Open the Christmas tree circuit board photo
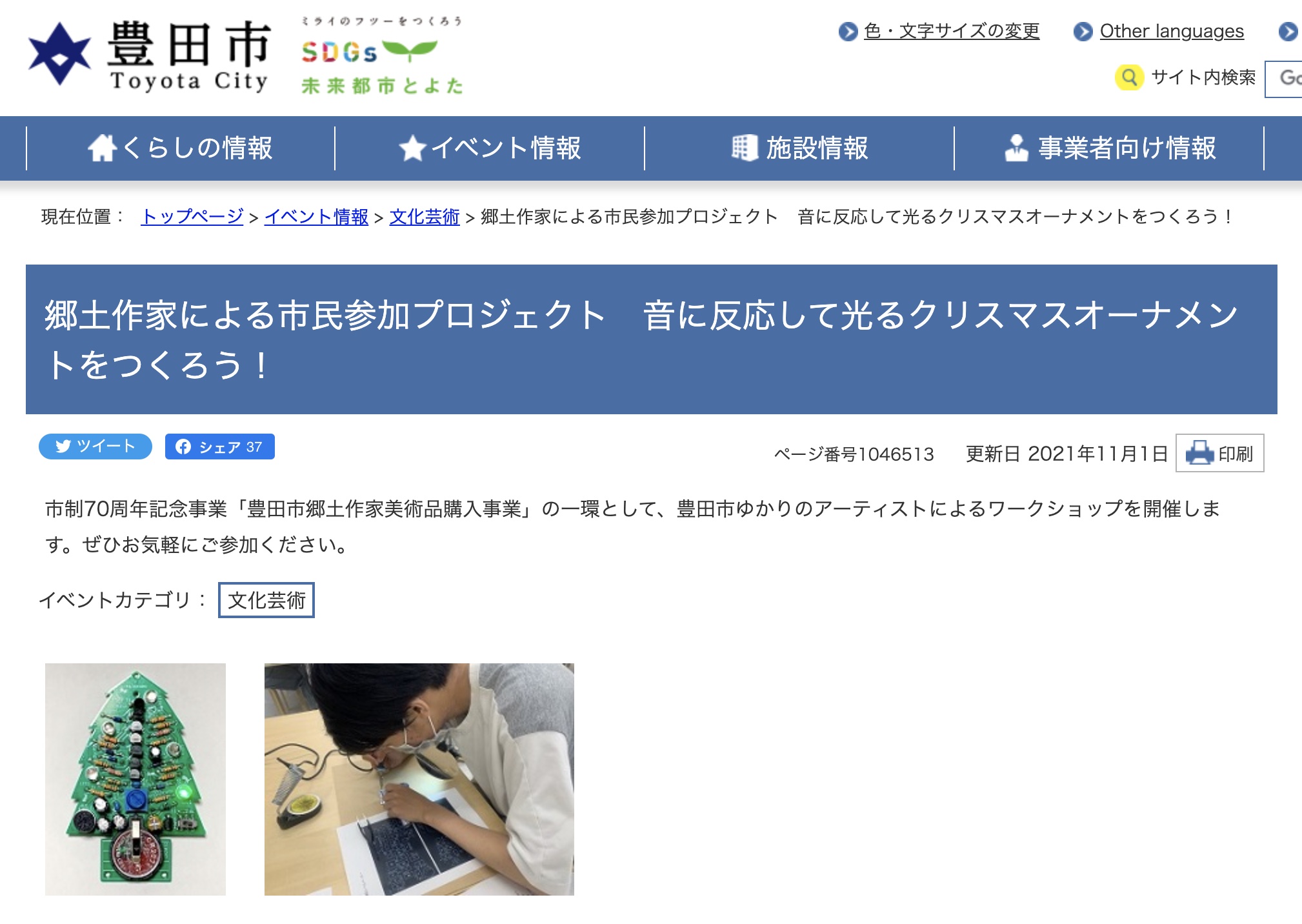The height and width of the screenshot is (924, 1302). (135, 779)
